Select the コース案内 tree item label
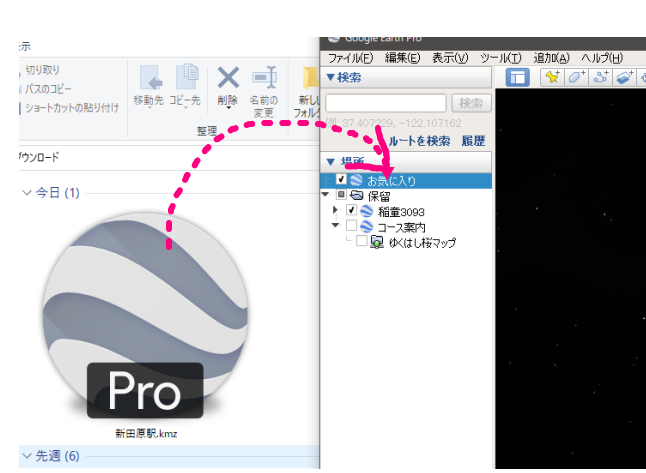The height and width of the screenshot is (473, 646). (x=401, y=227)
